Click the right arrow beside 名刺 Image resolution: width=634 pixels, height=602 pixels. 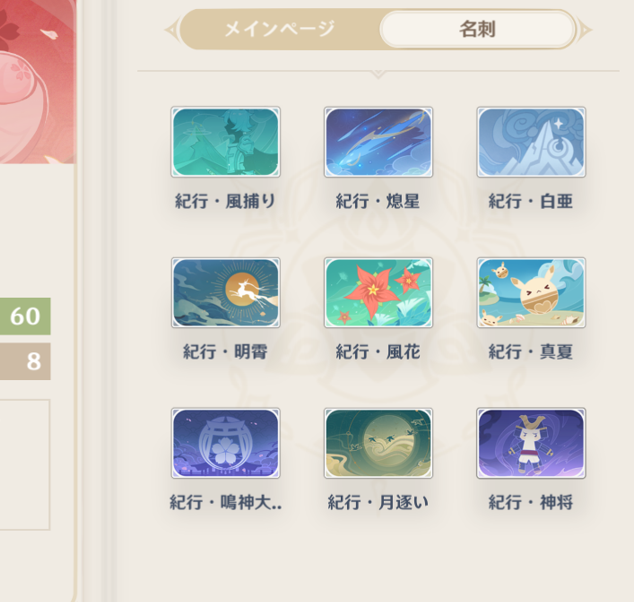[x=585, y=30]
